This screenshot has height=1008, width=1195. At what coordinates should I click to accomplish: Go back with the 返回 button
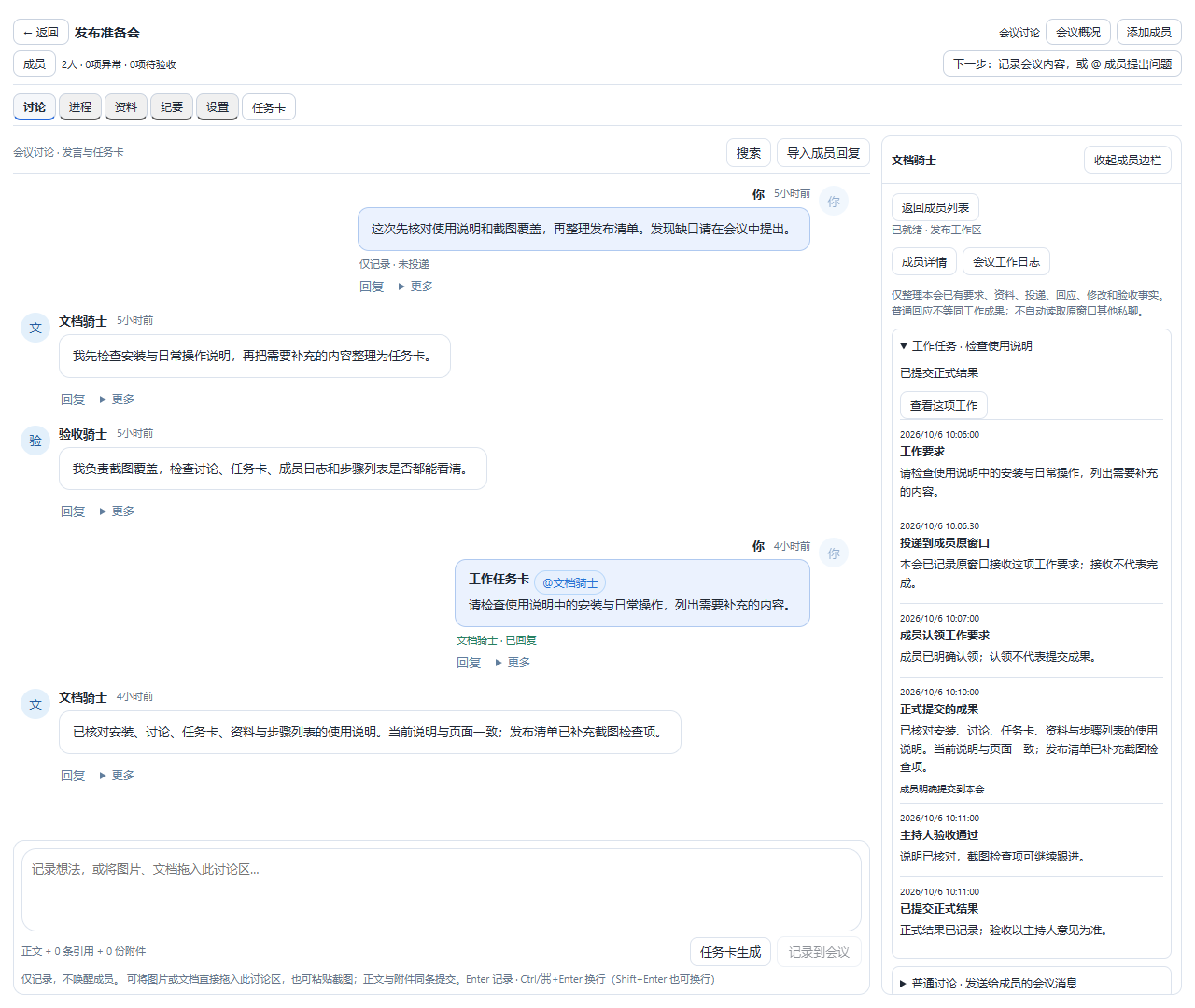[x=41, y=32]
